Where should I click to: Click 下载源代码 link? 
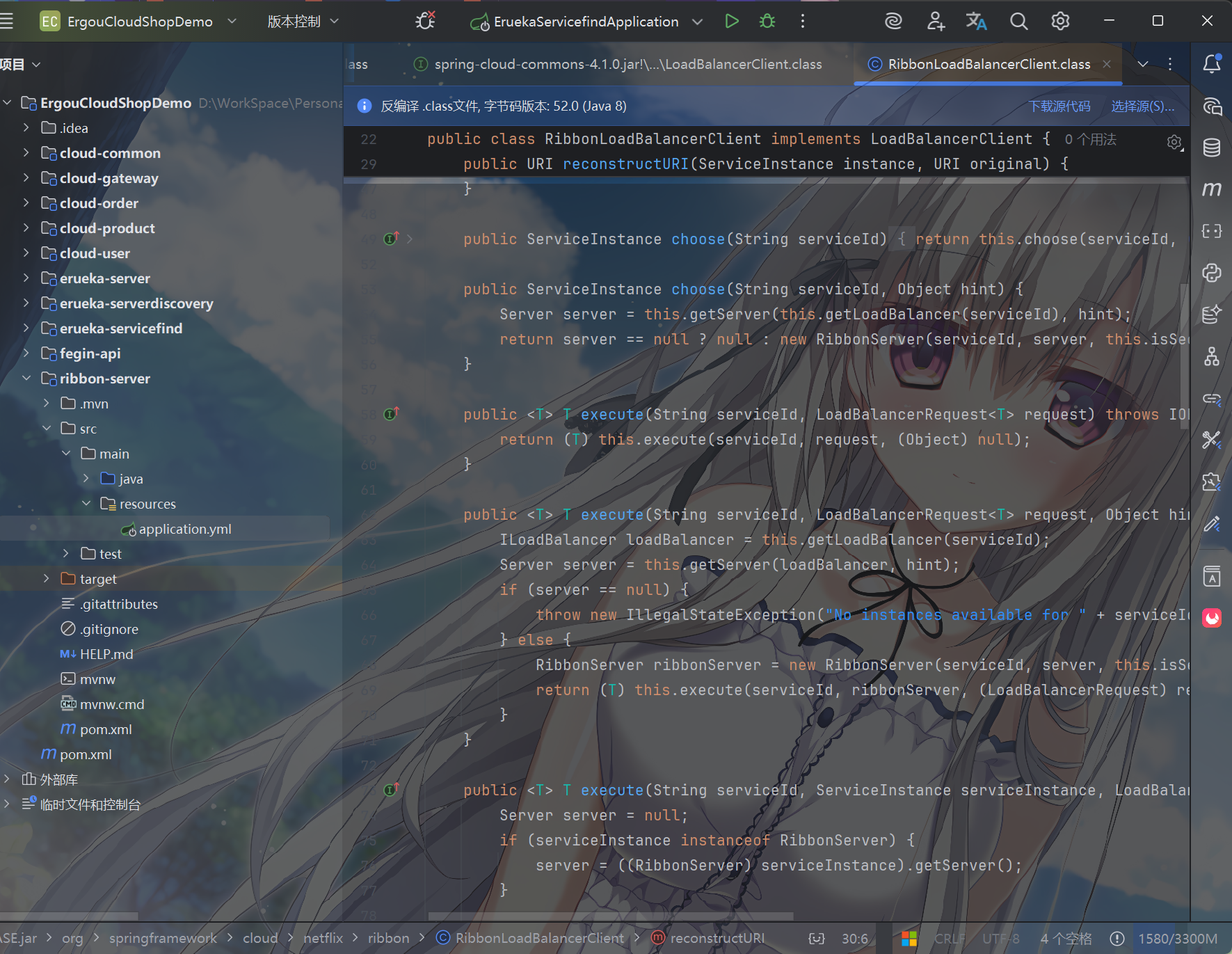[1059, 106]
